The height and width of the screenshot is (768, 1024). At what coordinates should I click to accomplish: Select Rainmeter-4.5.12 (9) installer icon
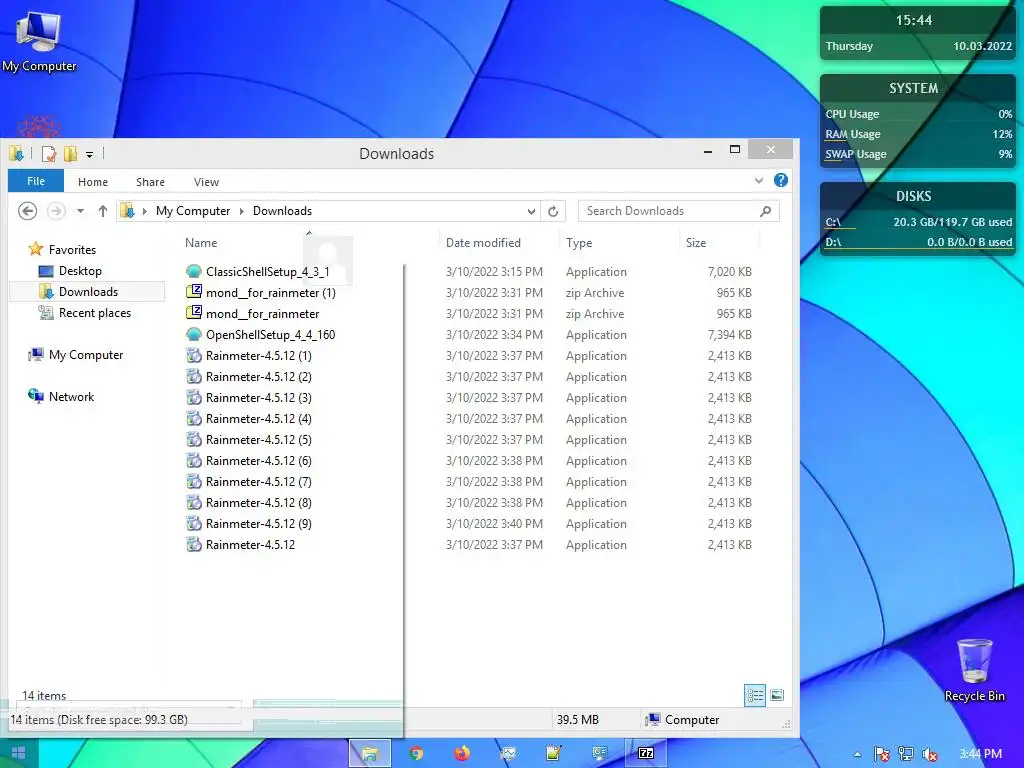click(193, 523)
